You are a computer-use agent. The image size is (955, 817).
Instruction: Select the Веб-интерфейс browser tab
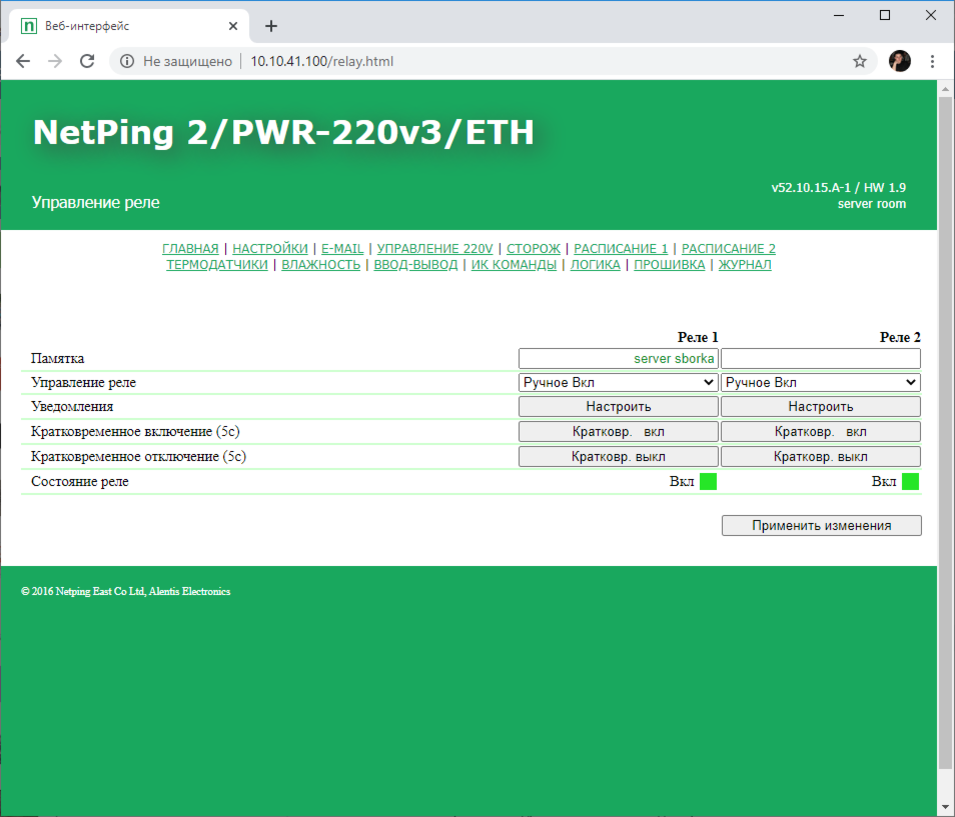point(129,26)
